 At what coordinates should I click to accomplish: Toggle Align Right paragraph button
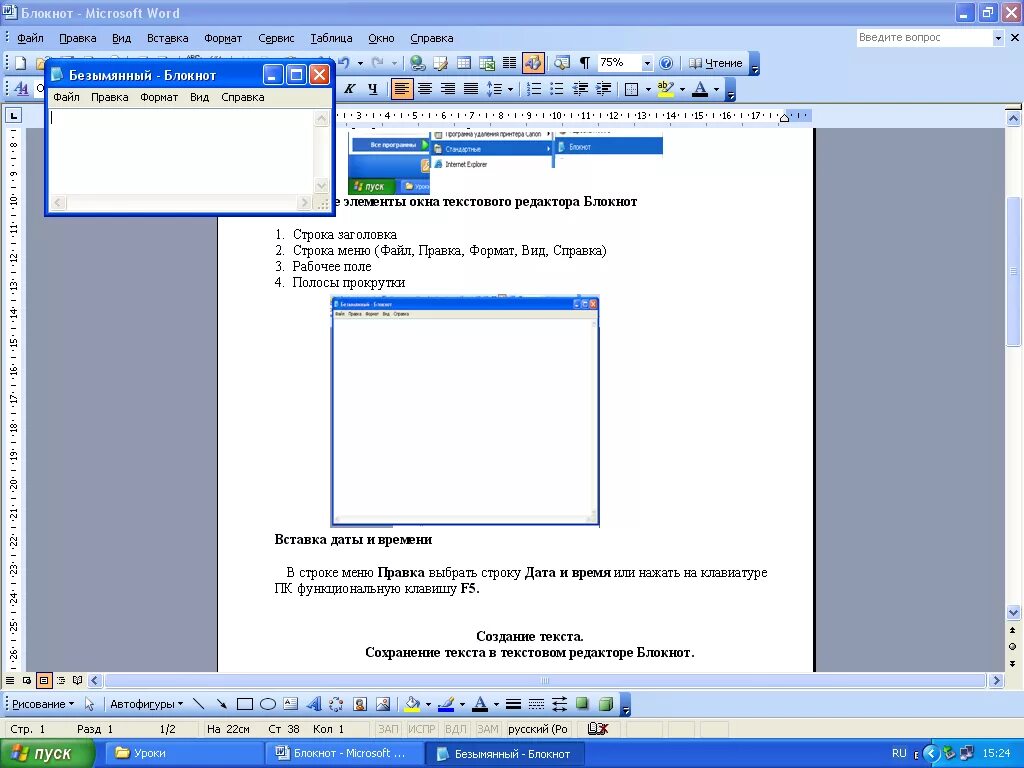pos(448,89)
